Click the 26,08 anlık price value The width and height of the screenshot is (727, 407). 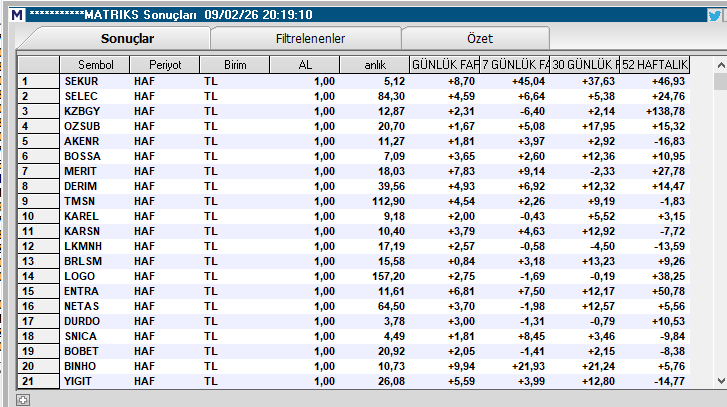coord(391,381)
